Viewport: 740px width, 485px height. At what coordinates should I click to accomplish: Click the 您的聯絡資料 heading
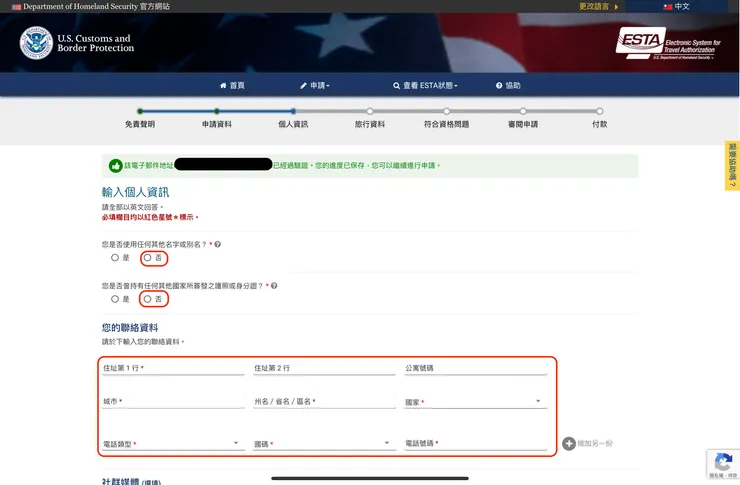click(x=130, y=328)
